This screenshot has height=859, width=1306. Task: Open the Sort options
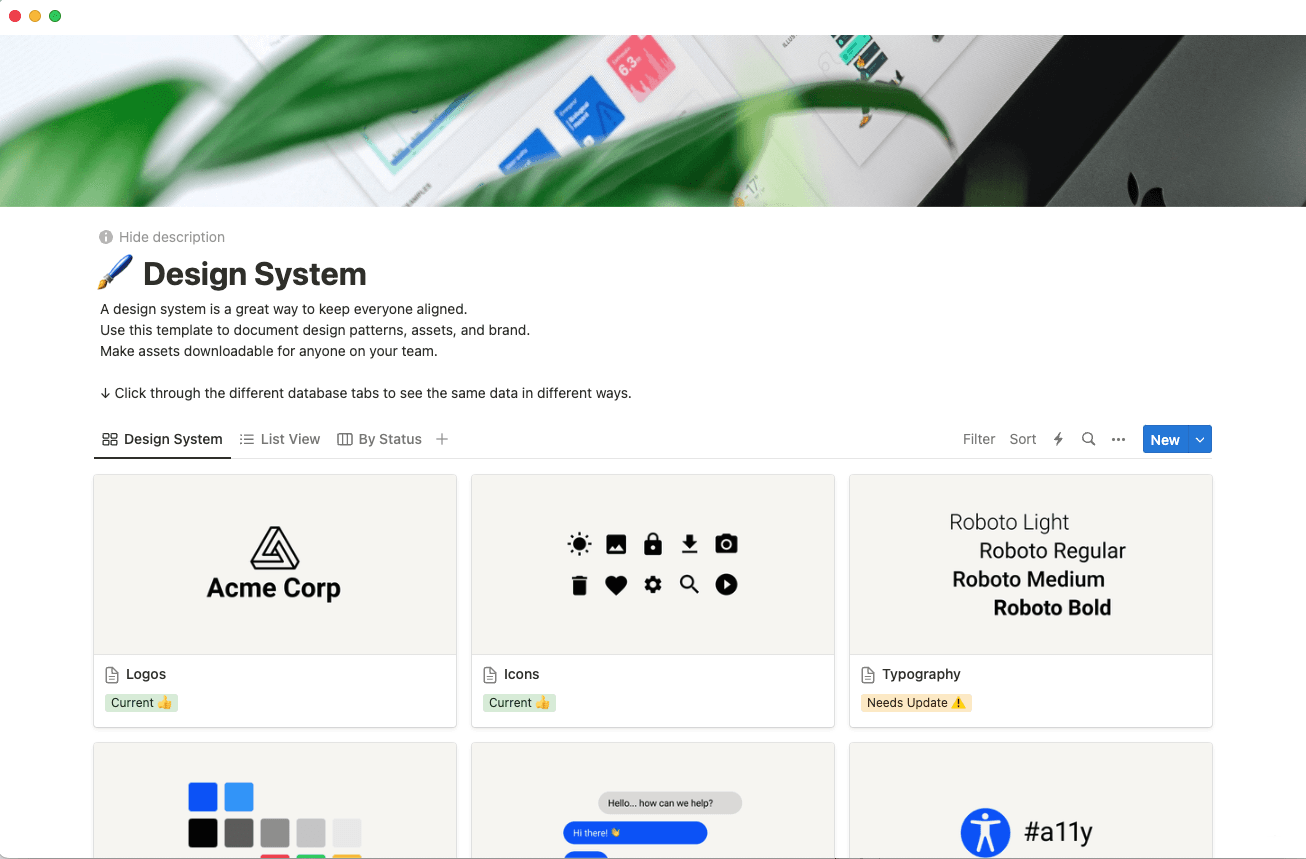(x=1022, y=439)
